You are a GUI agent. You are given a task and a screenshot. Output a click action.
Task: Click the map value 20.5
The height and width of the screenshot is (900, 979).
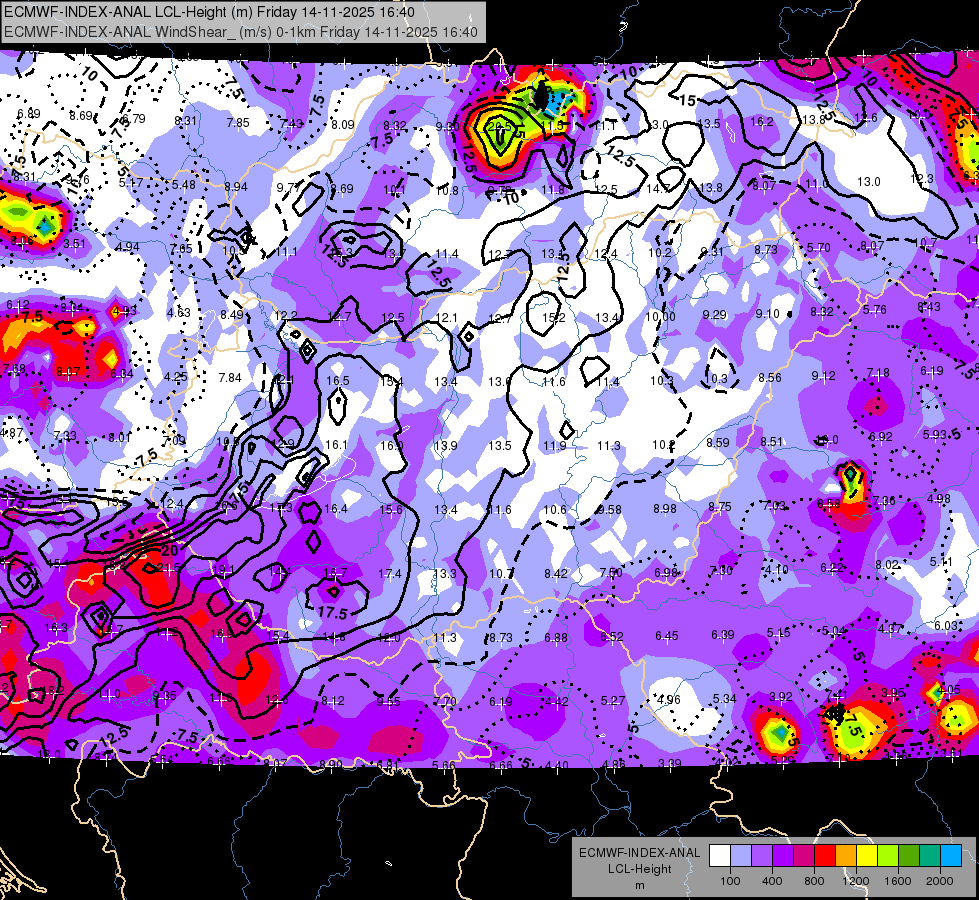pyautogui.click(x=499, y=126)
